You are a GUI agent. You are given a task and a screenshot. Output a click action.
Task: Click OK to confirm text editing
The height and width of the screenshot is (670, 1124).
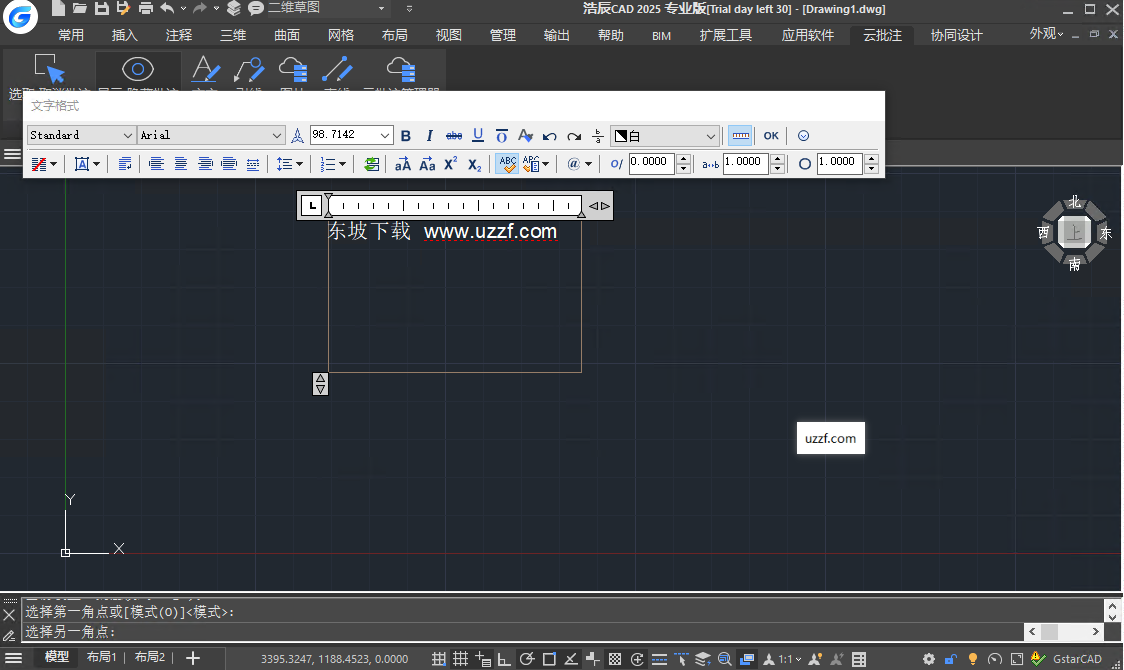[771, 136]
